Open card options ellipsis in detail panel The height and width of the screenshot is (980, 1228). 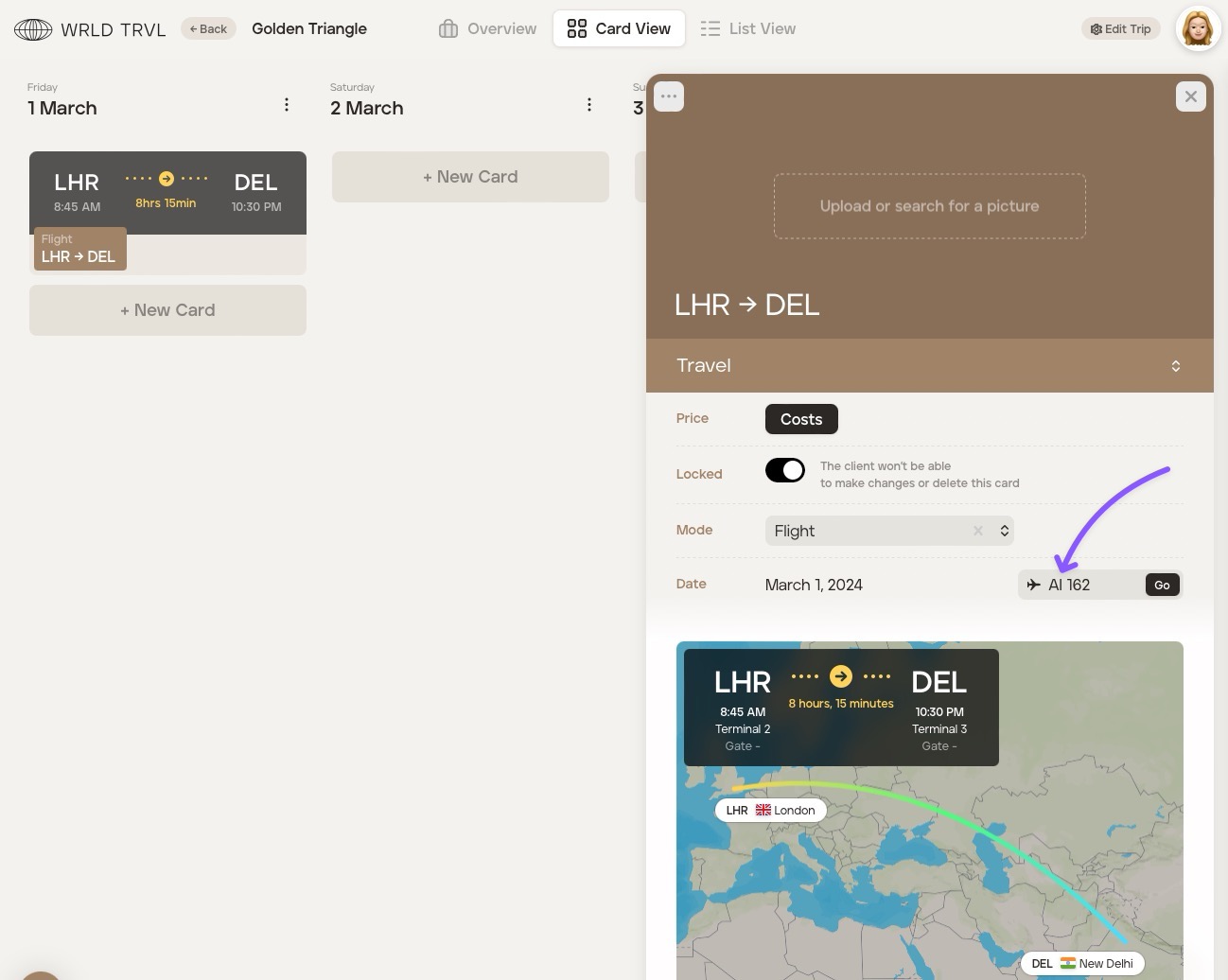point(669,96)
